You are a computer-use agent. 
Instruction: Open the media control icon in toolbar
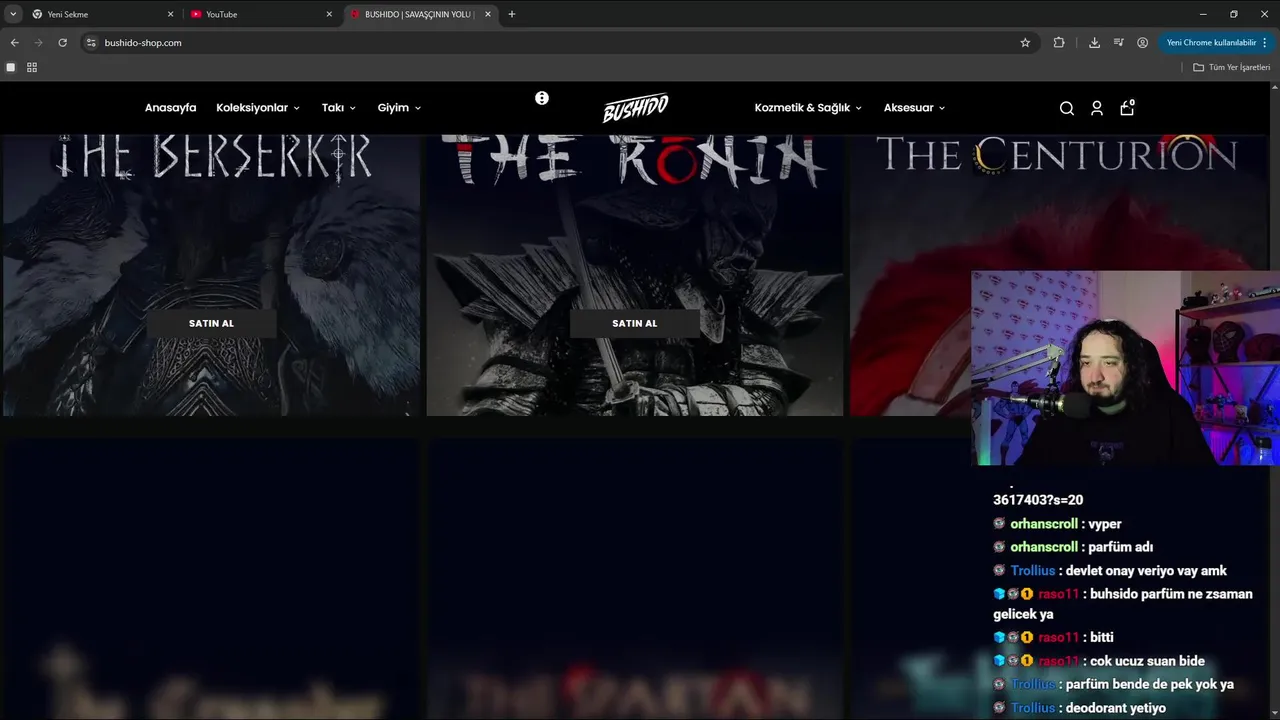tap(1118, 43)
